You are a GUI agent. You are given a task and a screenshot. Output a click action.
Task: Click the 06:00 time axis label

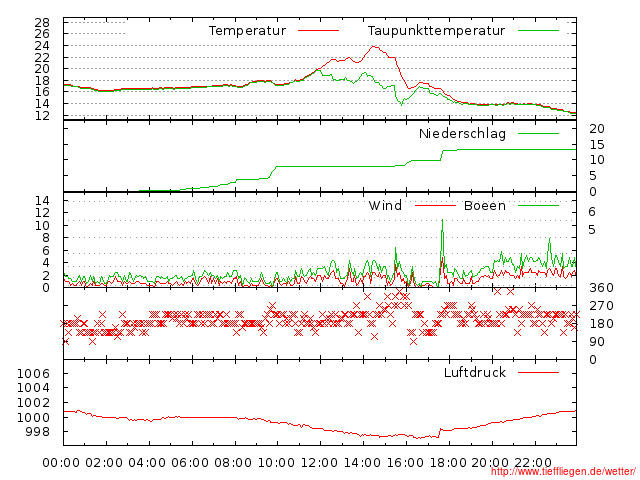click(x=190, y=463)
